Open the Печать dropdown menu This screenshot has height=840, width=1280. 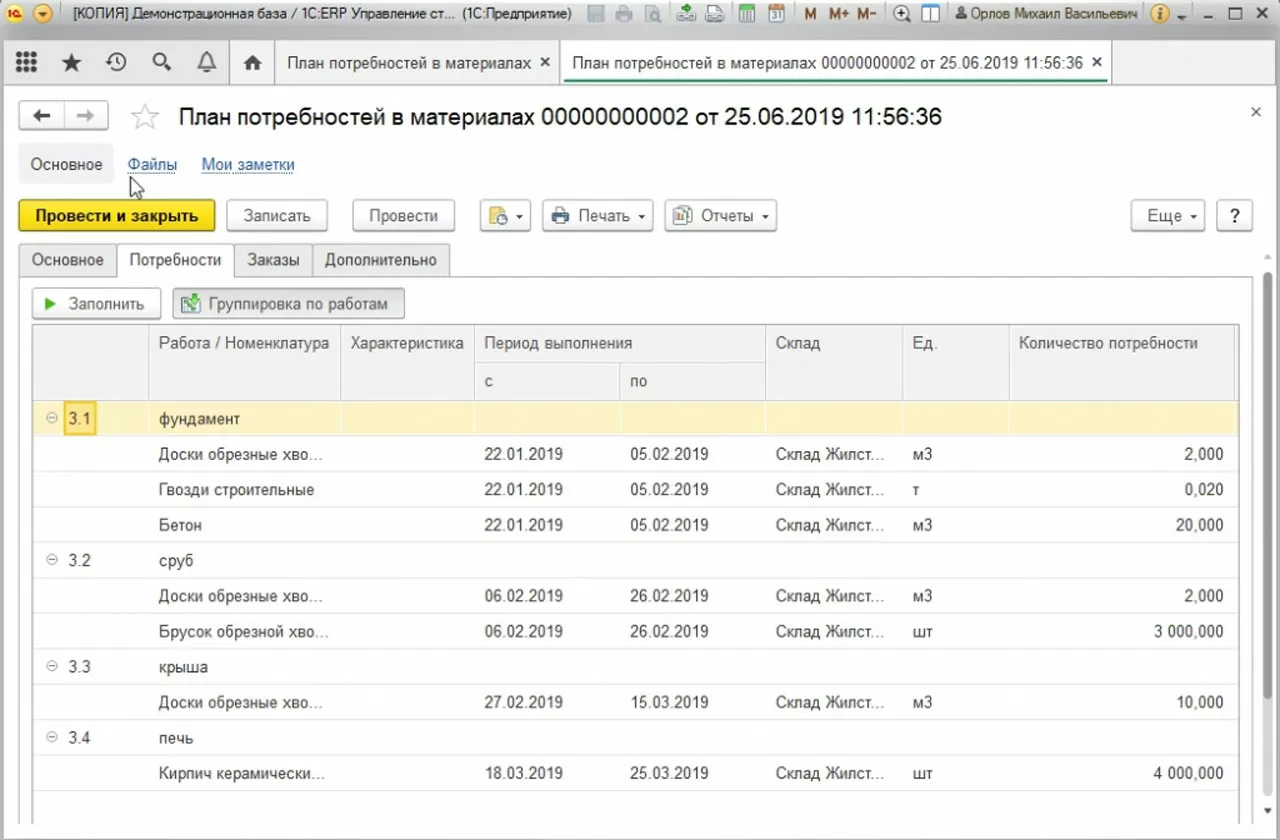point(597,216)
